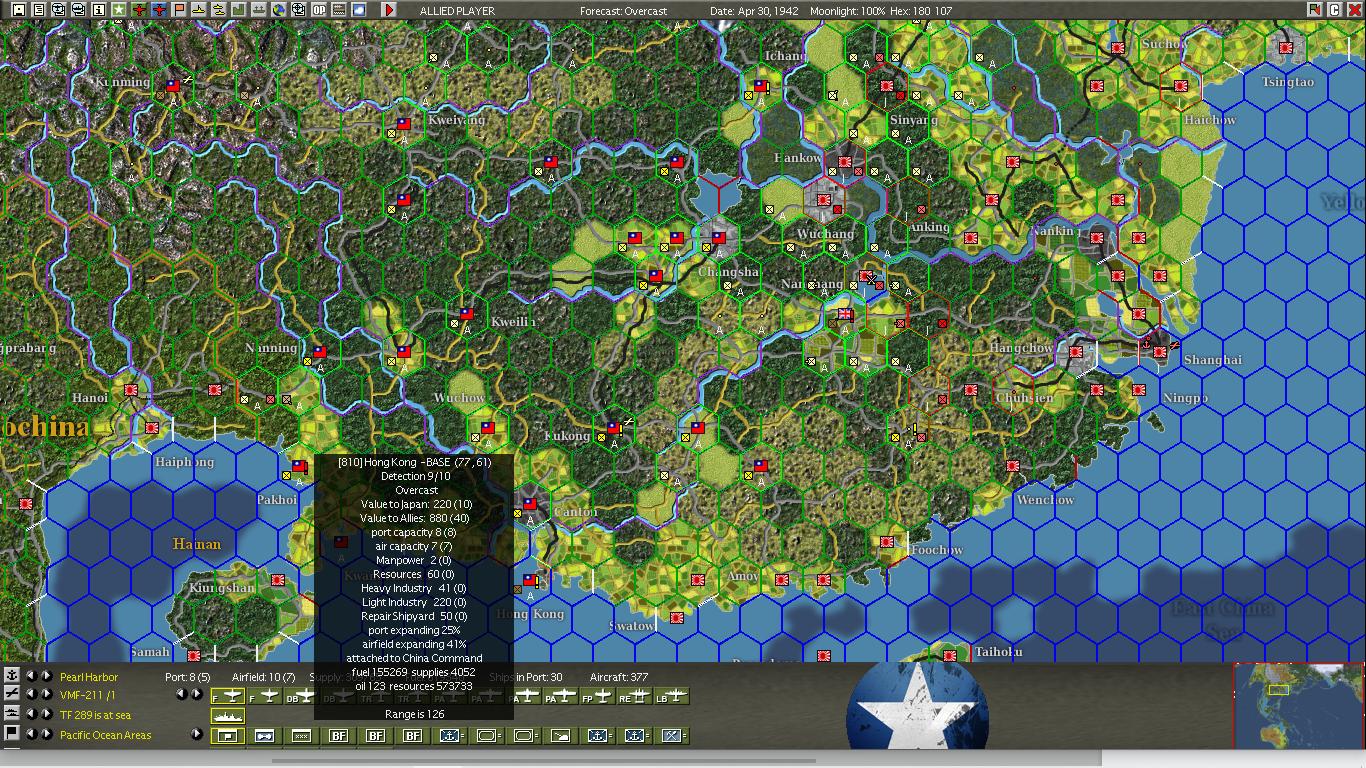Click the aircraft icon beside VMF-211 /1
The height and width of the screenshot is (768, 1366).
pos(12,694)
